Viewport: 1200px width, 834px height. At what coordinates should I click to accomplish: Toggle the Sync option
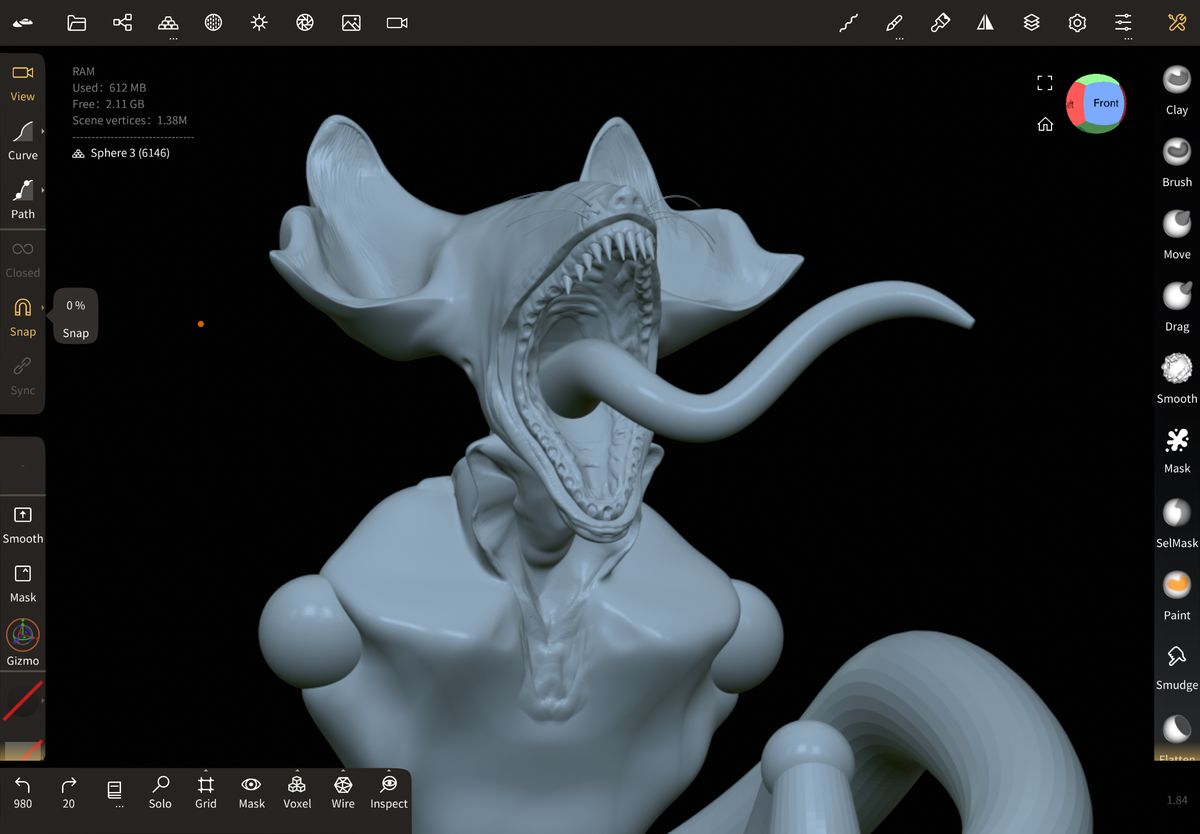point(23,377)
